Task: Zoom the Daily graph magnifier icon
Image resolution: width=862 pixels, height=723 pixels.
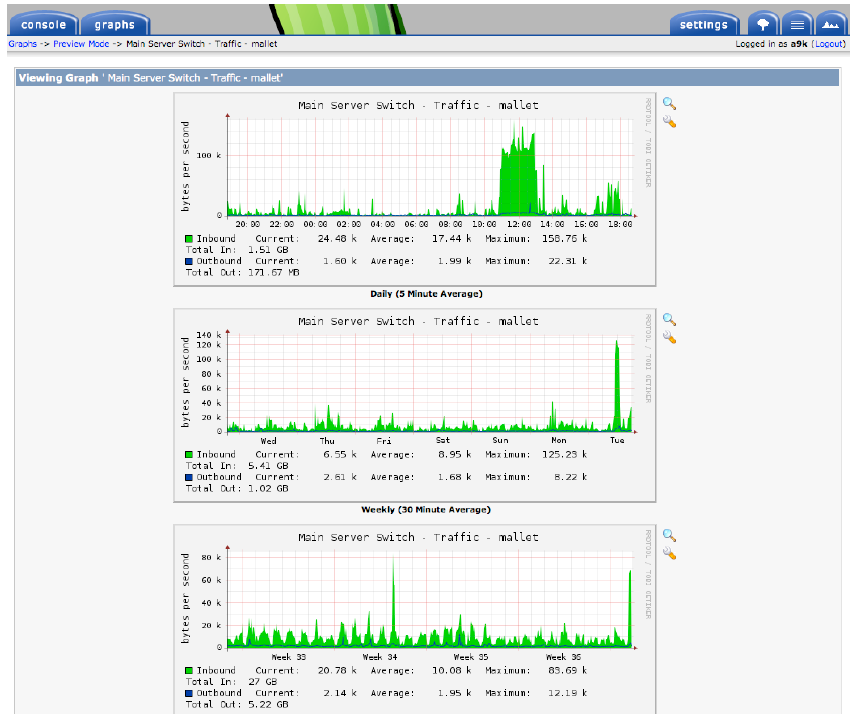Action: click(x=669, y=103)
